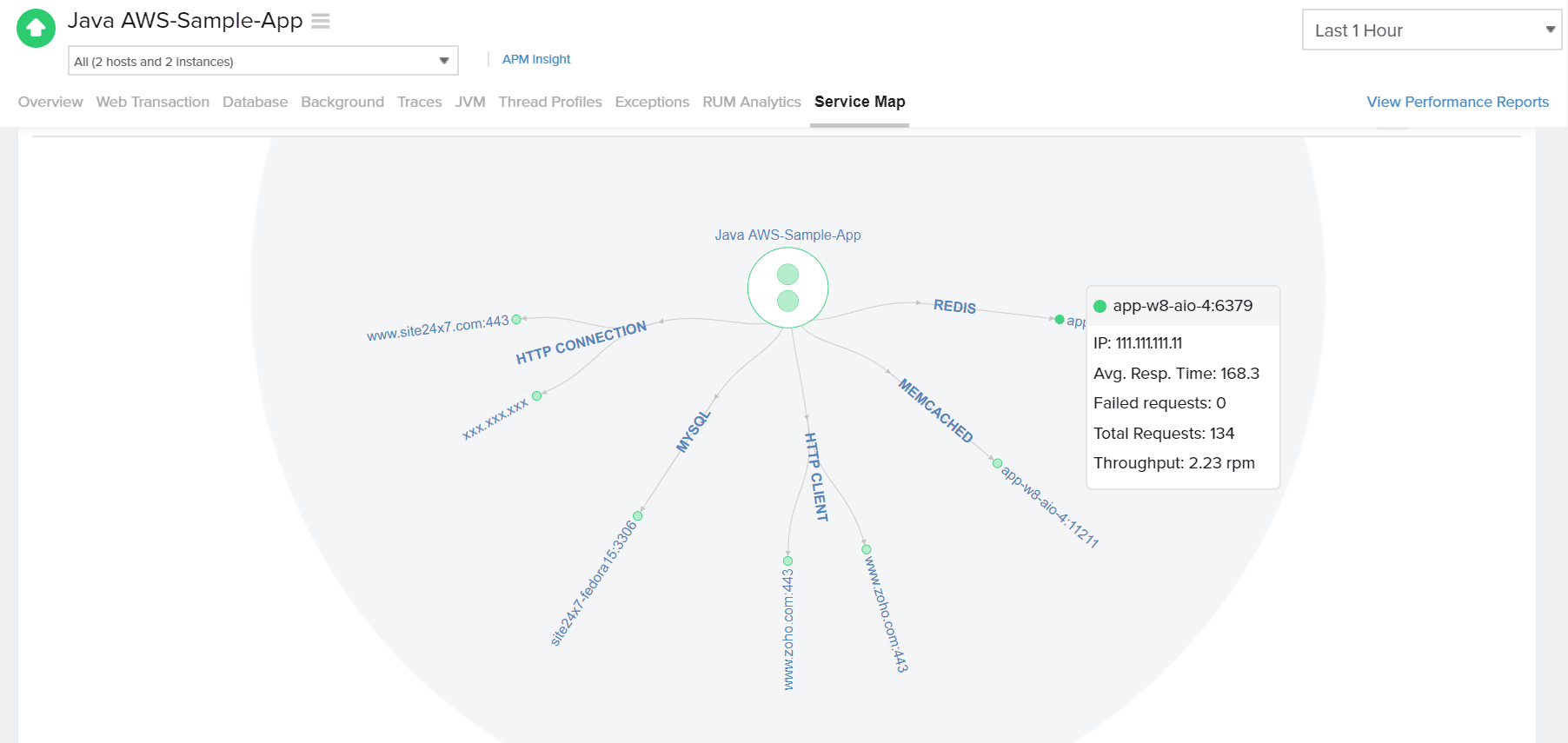Screen dimensions: 1568x743
Task: Switch to the Exceptions tab
Action: tap(652, 102)
